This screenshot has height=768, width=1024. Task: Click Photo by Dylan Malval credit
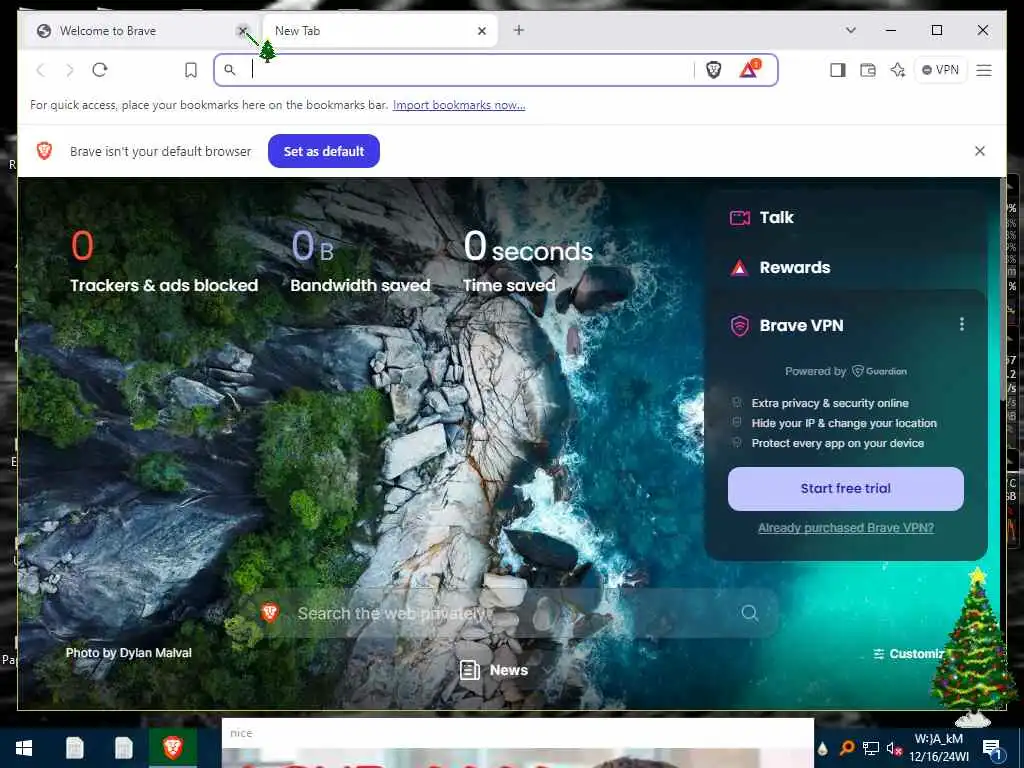coord(129,653)
